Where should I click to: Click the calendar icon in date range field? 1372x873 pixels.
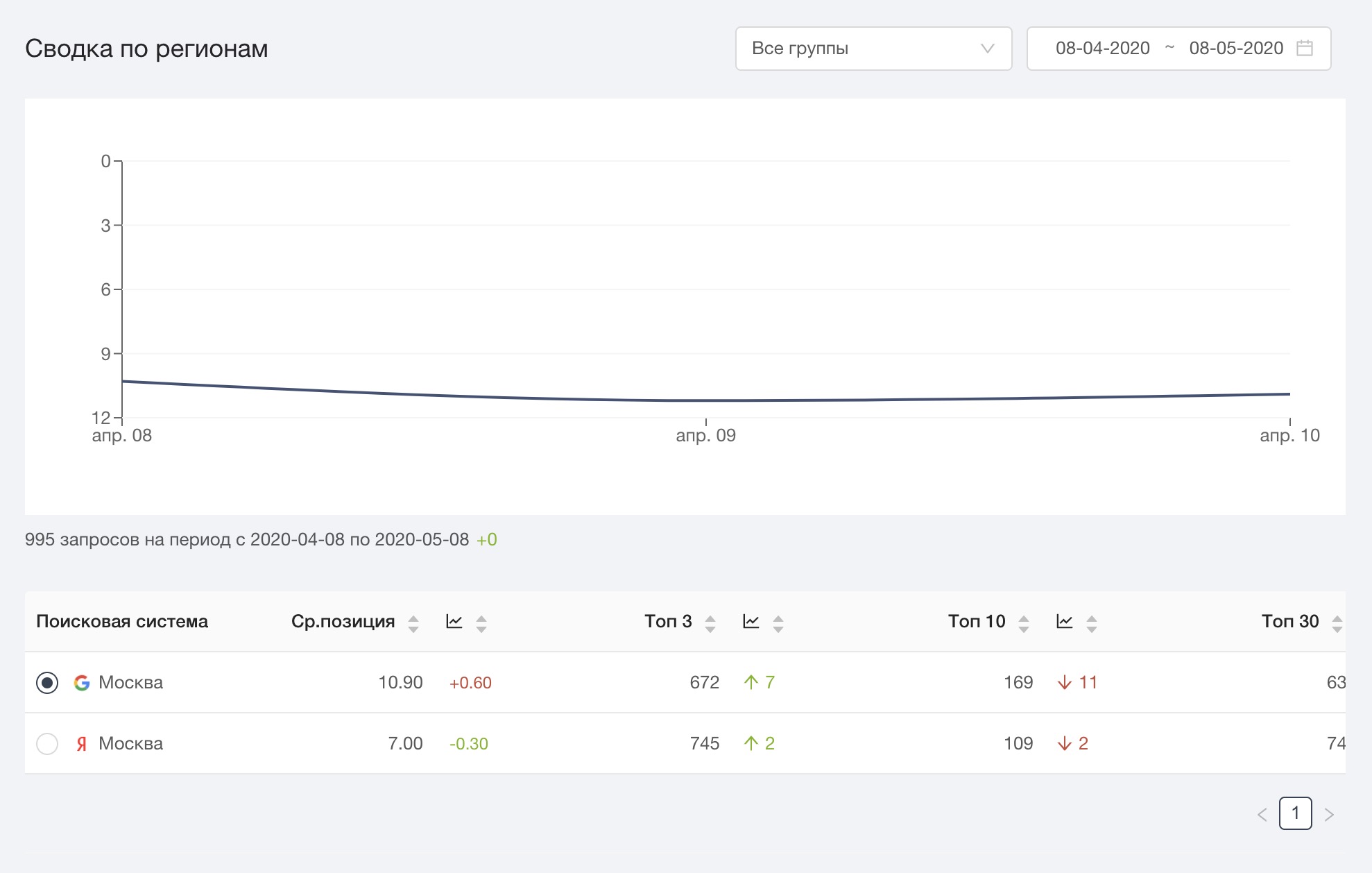coord(1304,48)
